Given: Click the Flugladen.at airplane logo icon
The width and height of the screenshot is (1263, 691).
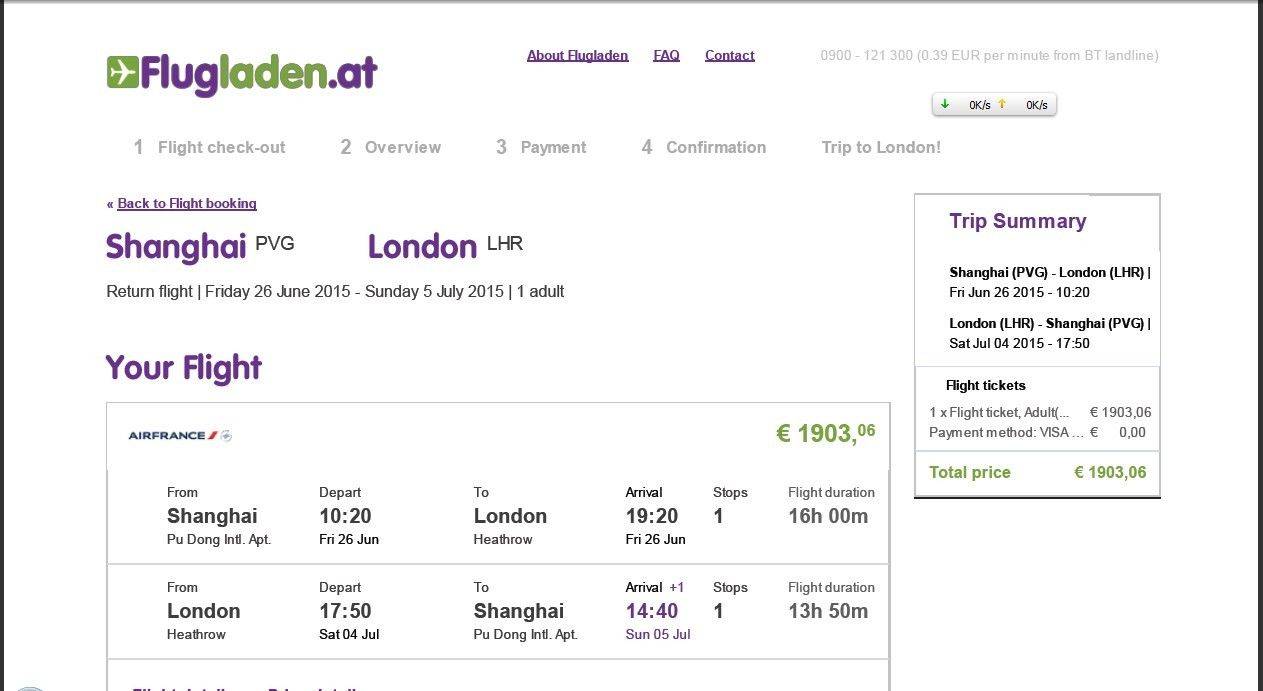Looking at the screenshot, I should 122,72.
